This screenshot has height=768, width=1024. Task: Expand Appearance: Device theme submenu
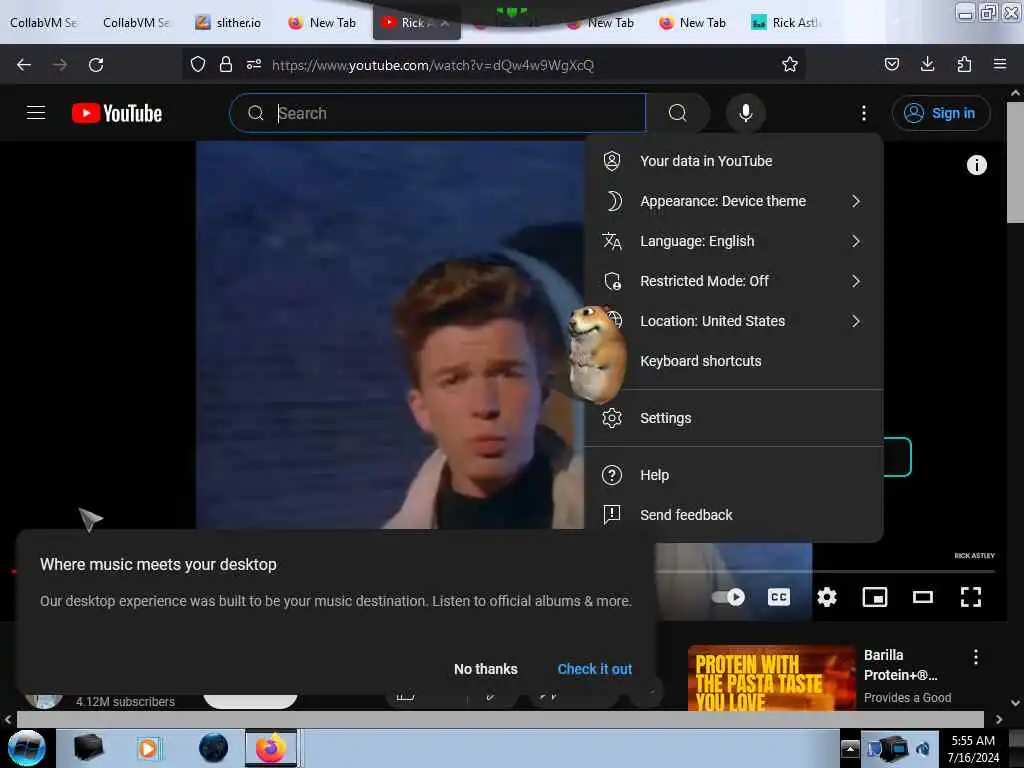(x=733, y=201)
